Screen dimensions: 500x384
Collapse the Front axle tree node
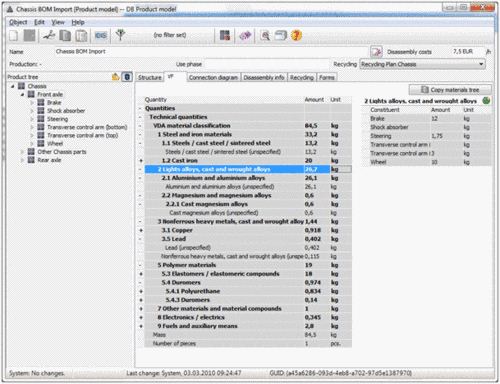tap(22, 94)
